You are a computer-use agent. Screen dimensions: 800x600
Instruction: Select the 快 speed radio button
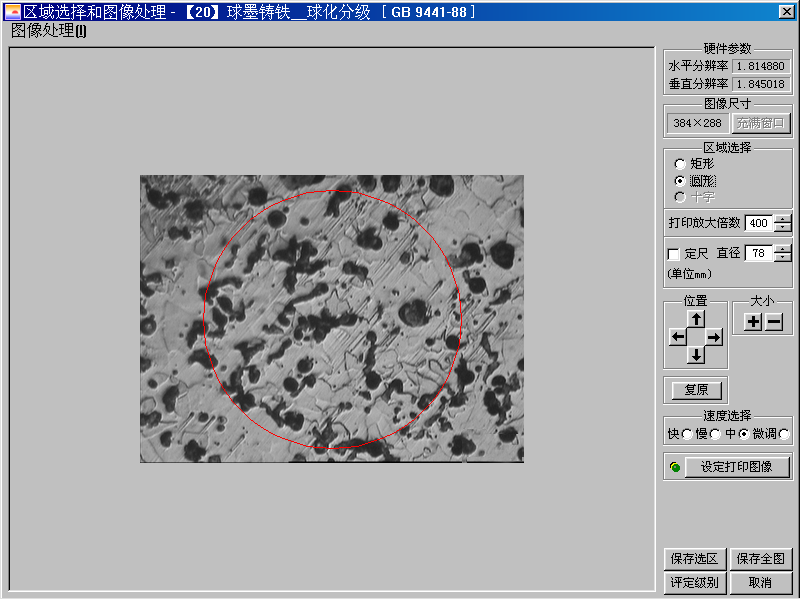tap(686, 434)
